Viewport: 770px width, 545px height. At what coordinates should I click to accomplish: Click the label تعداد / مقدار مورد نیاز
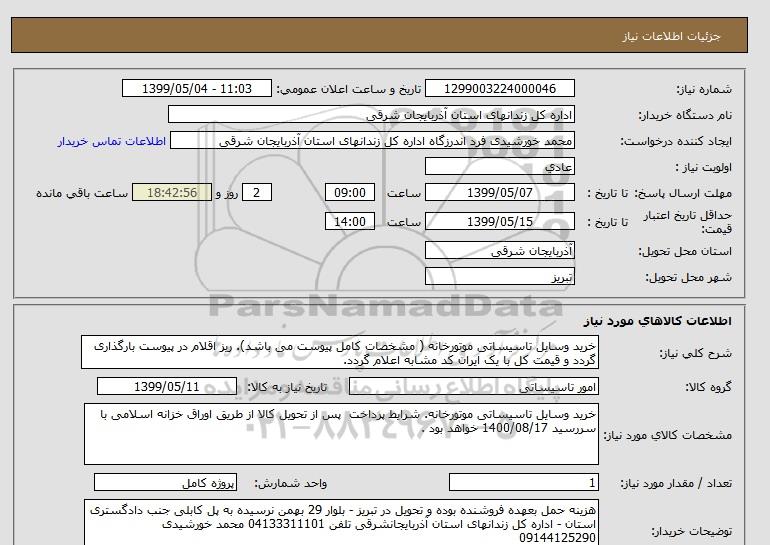pyautogui.click(x=676, y=484)
